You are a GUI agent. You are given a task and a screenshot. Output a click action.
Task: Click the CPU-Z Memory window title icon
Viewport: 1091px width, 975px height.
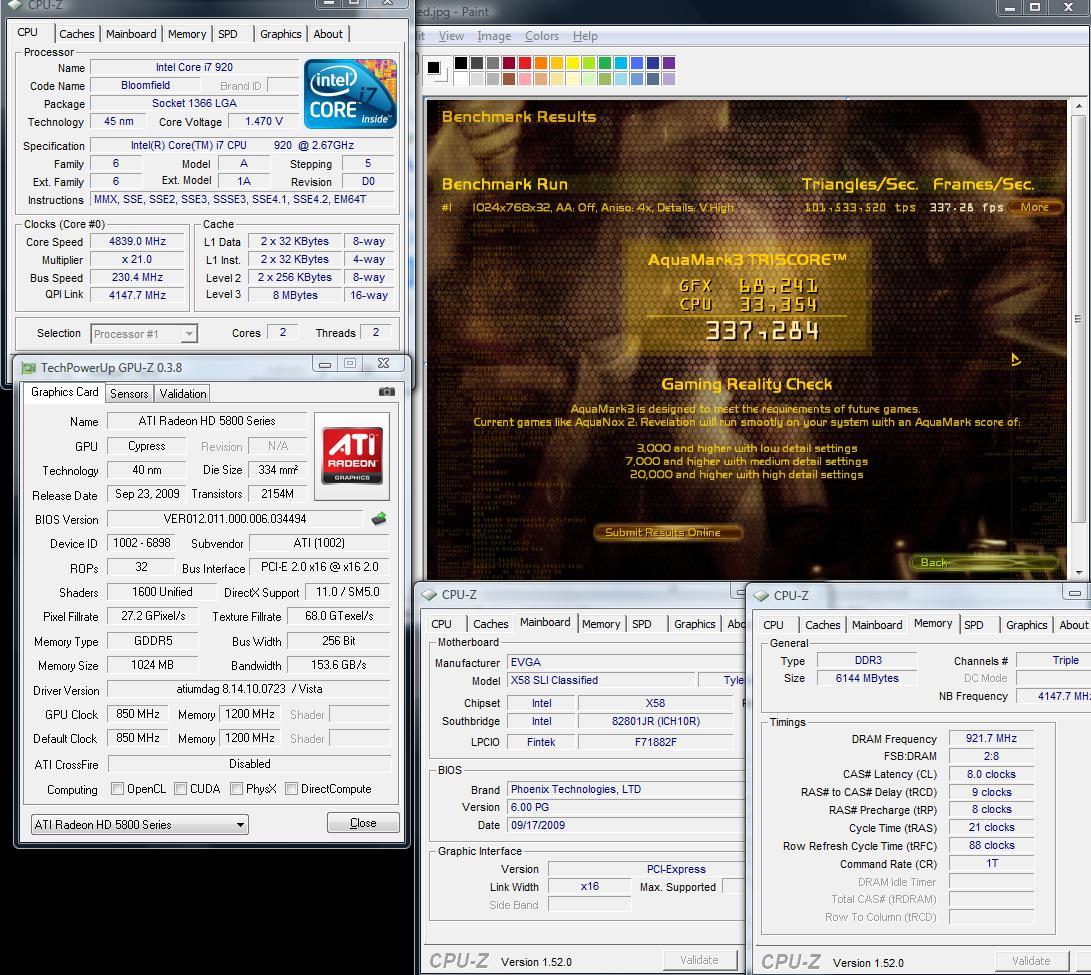coord(760,596)
